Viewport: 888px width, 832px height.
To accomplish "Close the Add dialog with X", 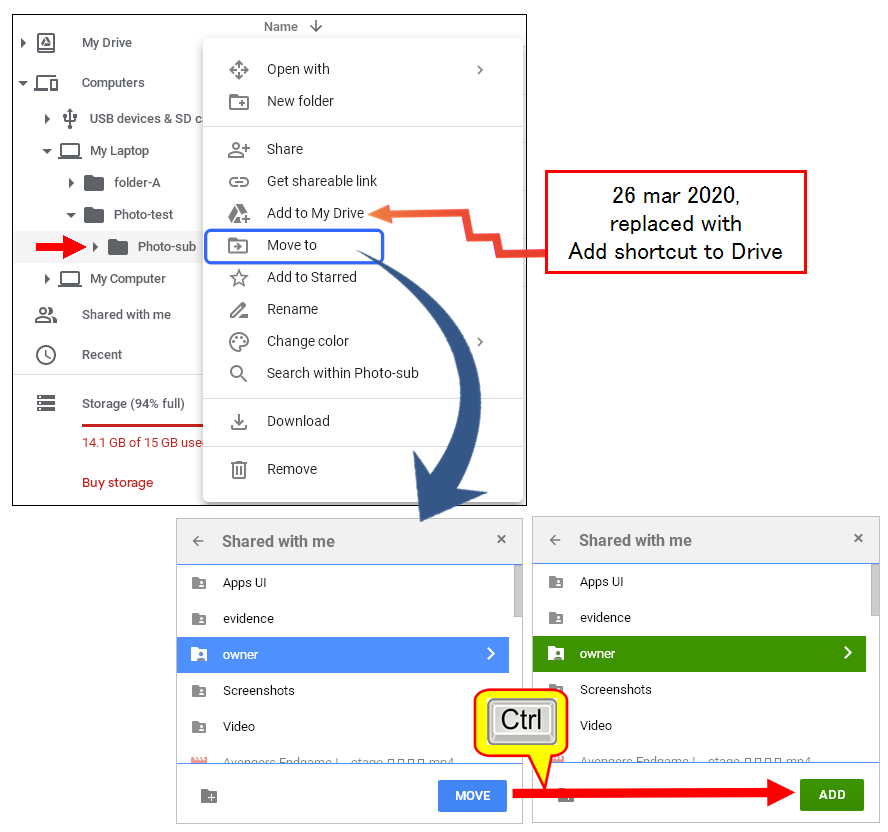I will point(859,538).
